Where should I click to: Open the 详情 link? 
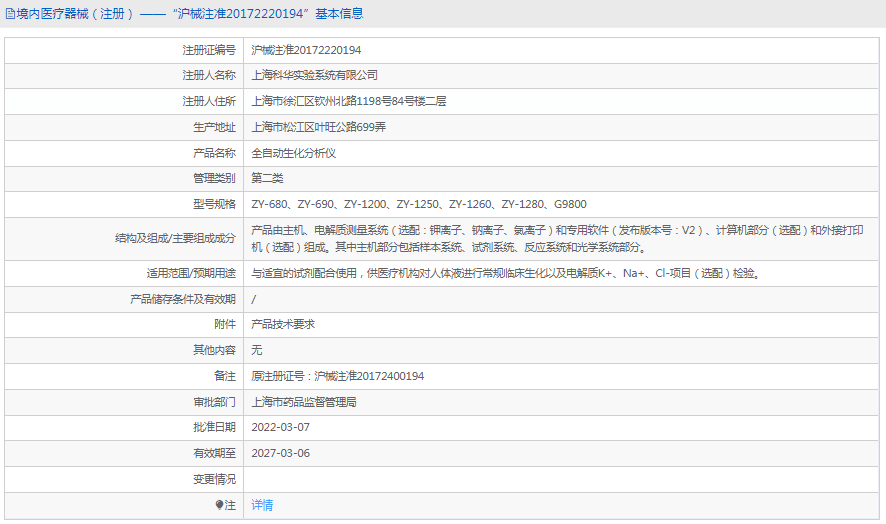[x=262, y=506]
